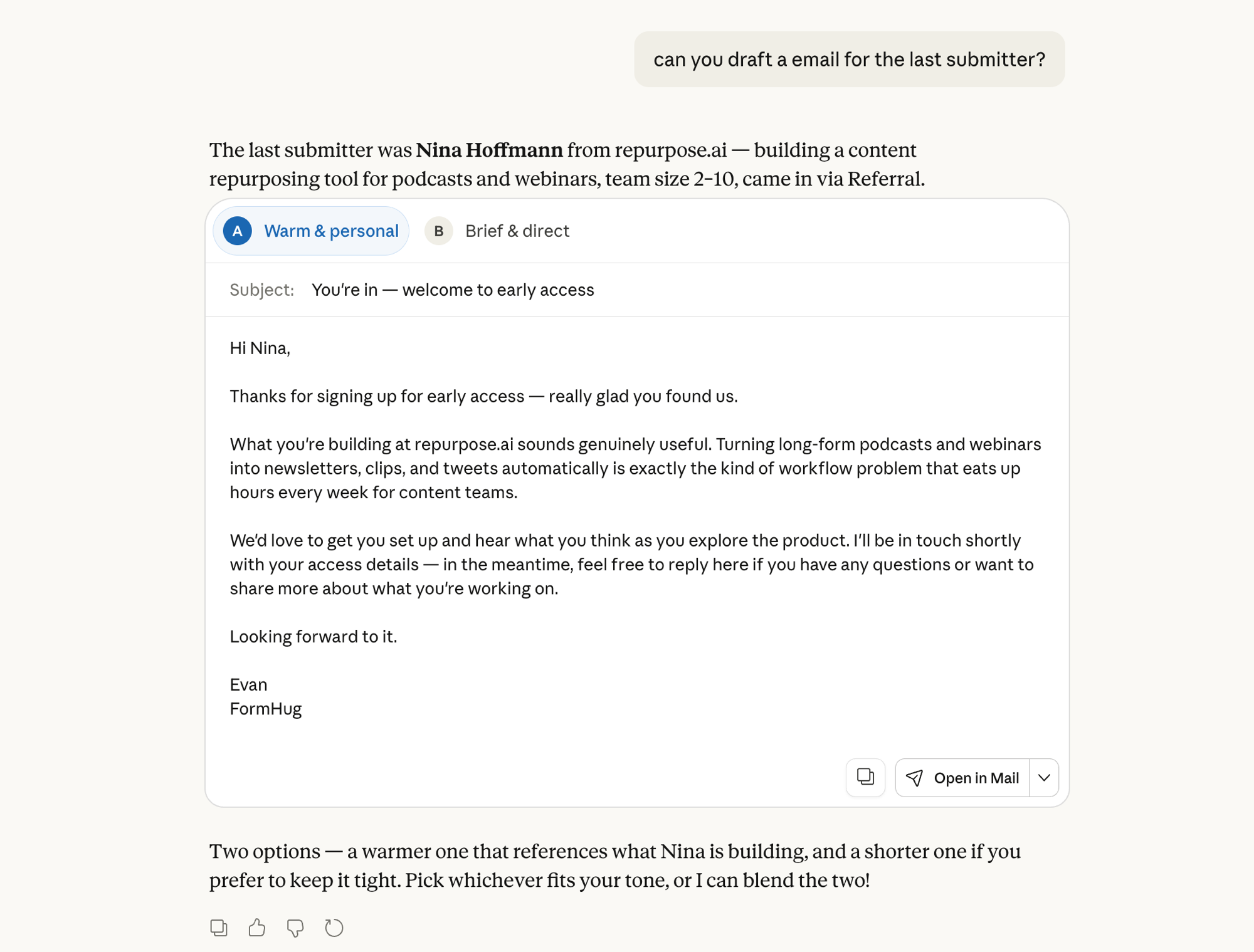Click the FormHug signature line
1254x952 pixels.
[x=266, y=708]
